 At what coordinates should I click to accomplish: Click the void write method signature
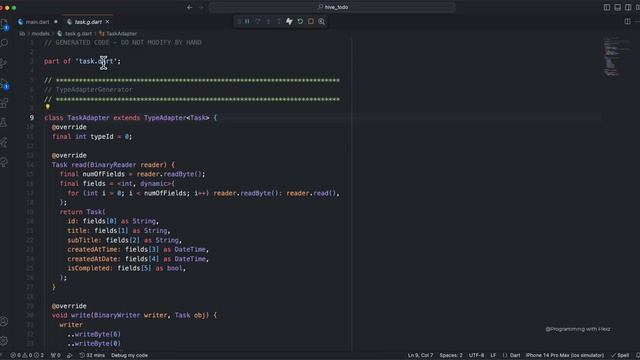coord(134,315)
